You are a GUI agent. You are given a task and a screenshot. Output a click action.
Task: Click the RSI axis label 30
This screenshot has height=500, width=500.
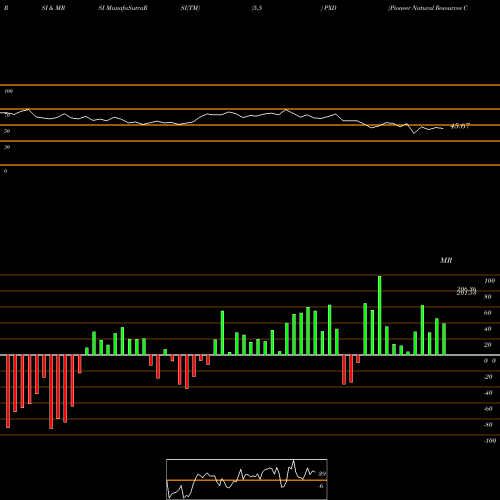click(7, 147)
